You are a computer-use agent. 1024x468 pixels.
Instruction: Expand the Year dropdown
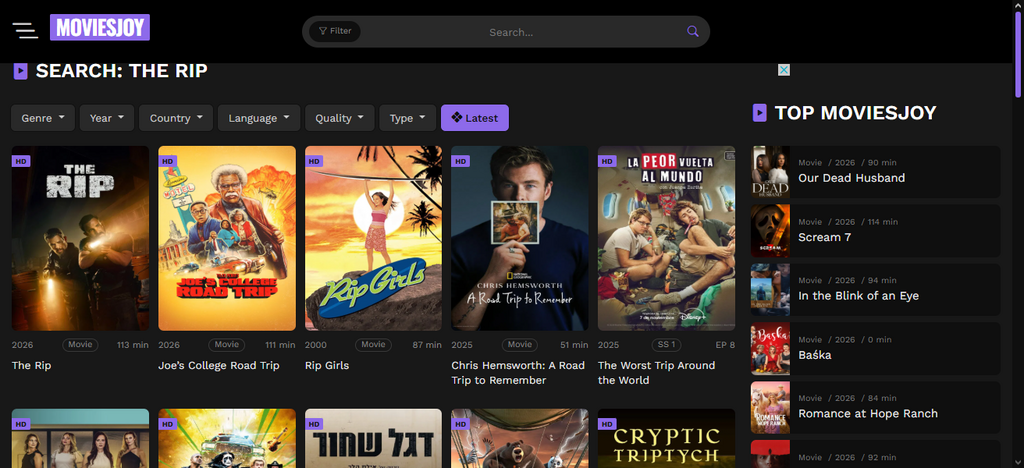coord(107,118)
